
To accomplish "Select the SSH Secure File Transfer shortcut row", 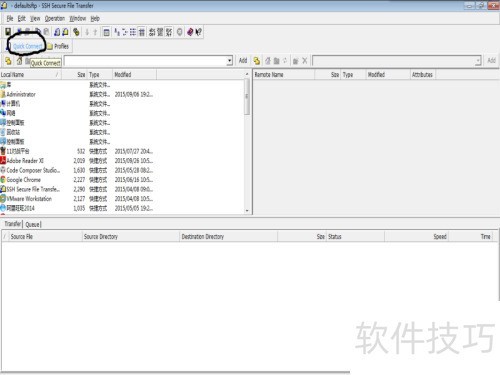I will [x=77, y=189].
